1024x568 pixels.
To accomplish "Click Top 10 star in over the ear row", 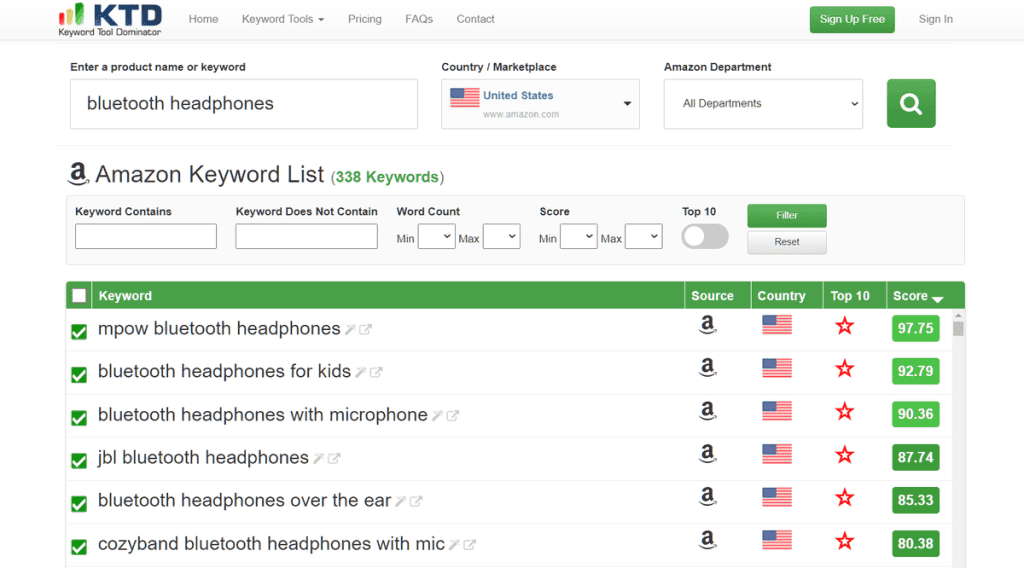I will [x=844, y=497].
